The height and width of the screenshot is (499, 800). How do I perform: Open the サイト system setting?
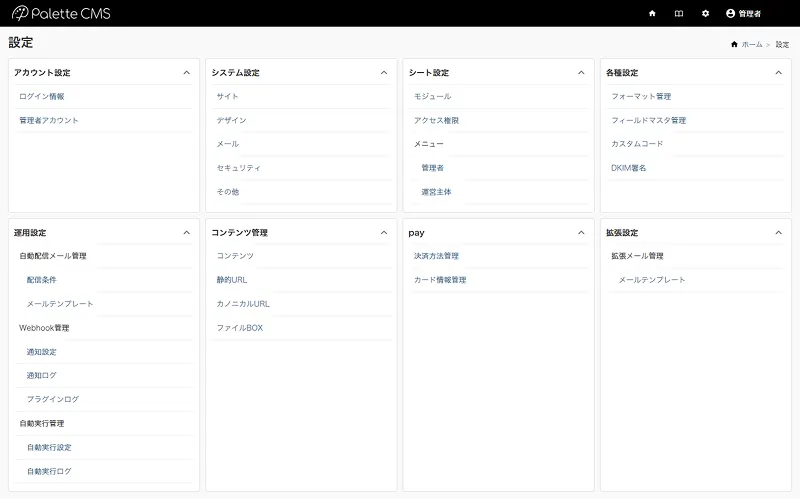tap(228, 96)
